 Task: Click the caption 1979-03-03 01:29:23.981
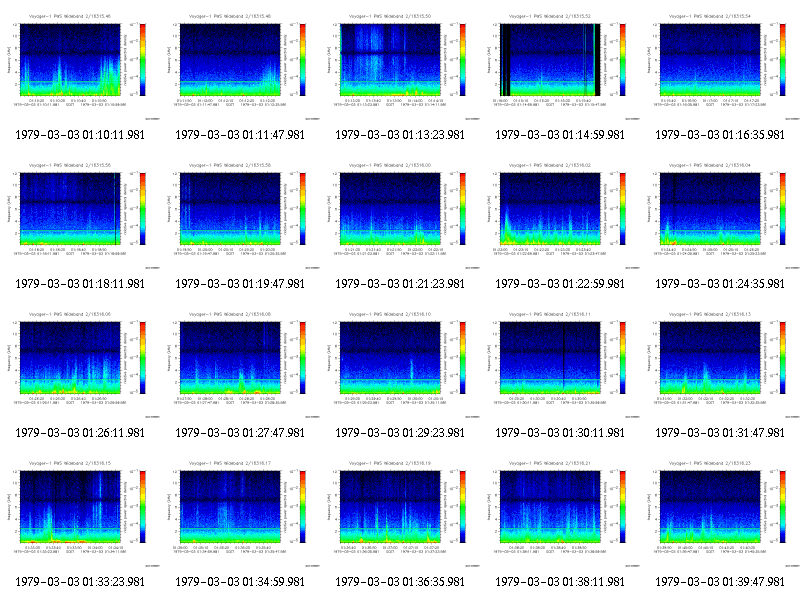point(400,433)
